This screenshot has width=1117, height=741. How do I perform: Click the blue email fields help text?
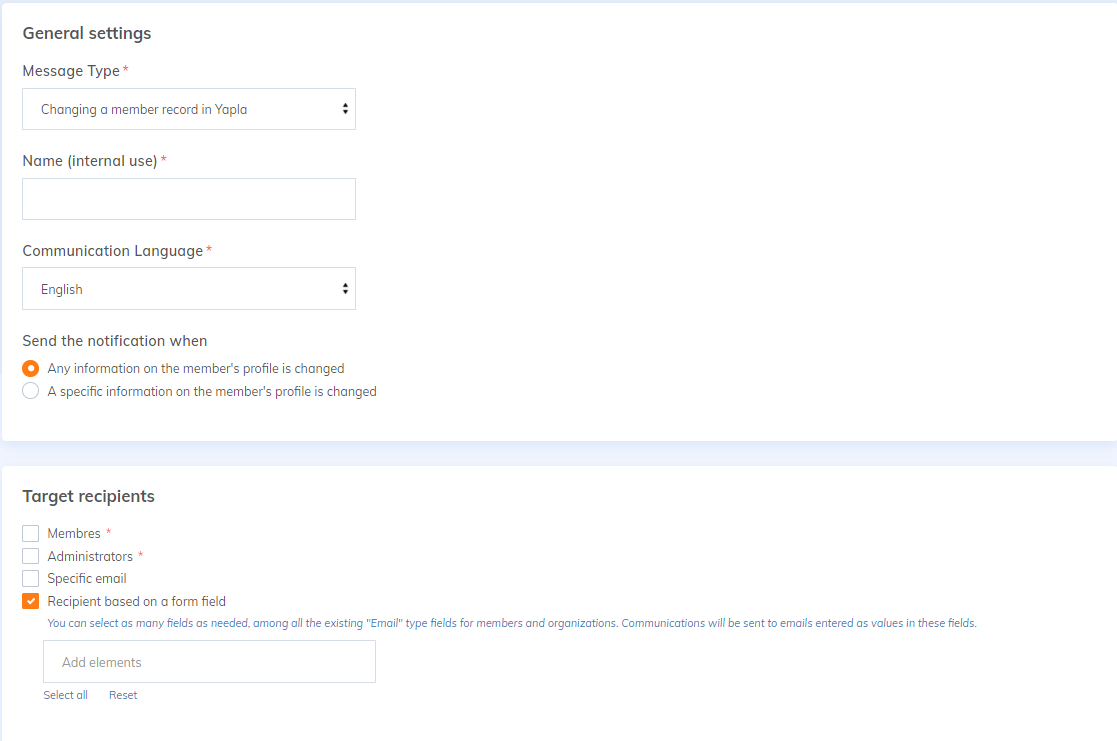pos(511,623)
